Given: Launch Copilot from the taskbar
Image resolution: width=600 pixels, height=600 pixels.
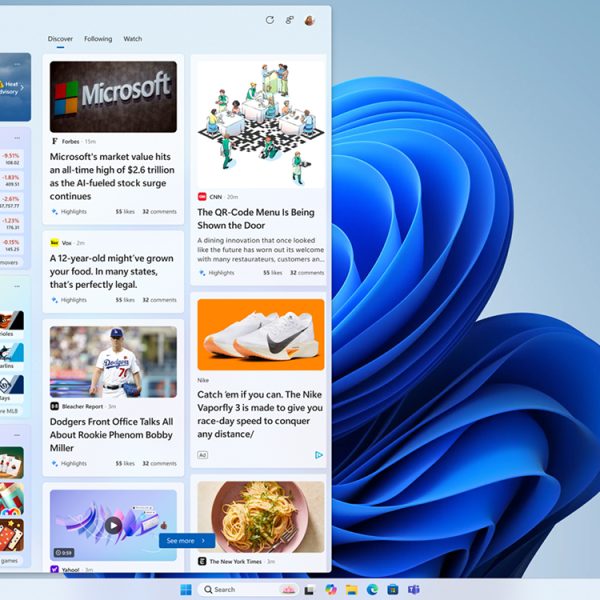Looking at the screenshot, I should 331,589.
